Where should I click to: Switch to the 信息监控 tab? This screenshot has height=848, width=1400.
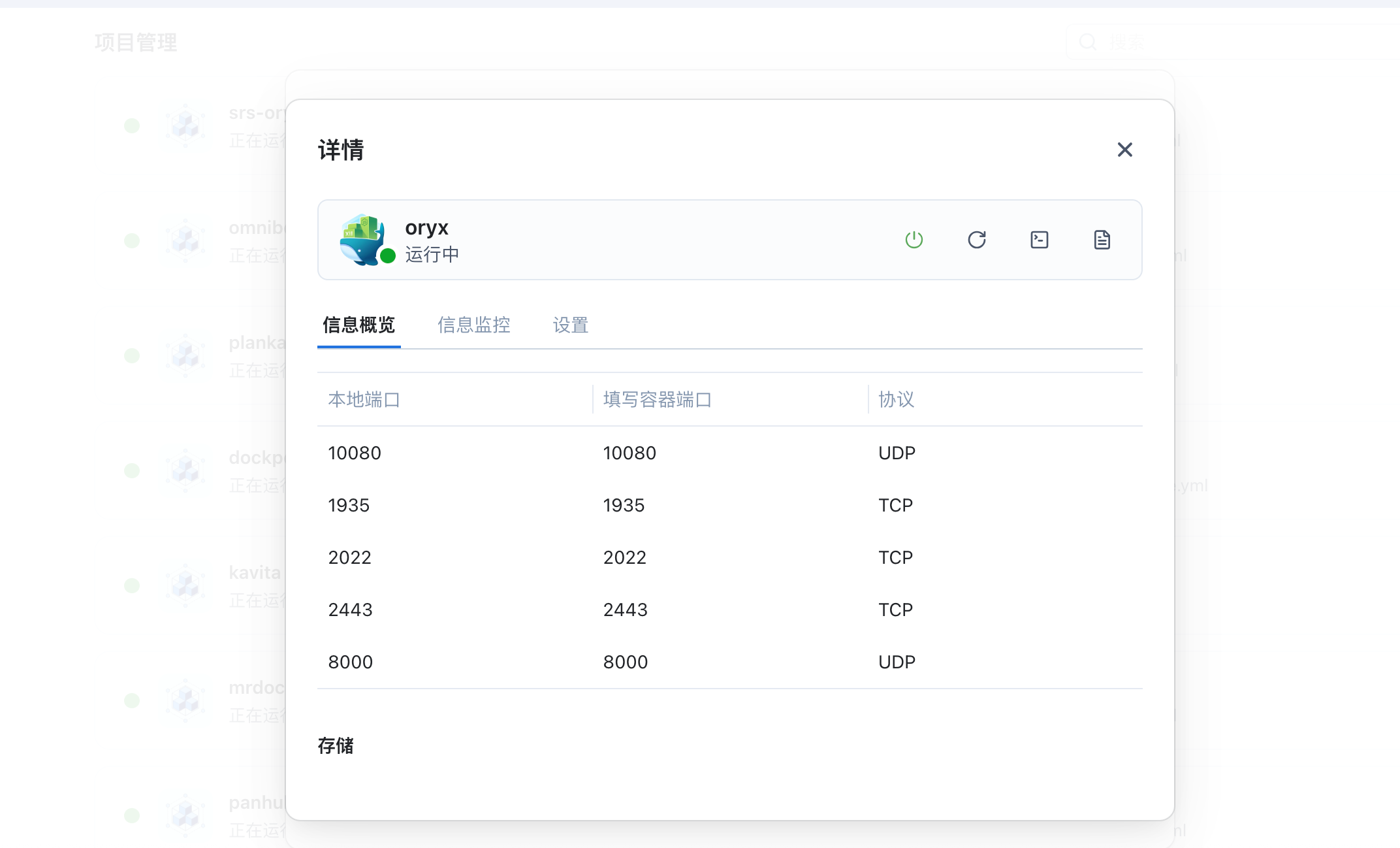click(474, 325)
